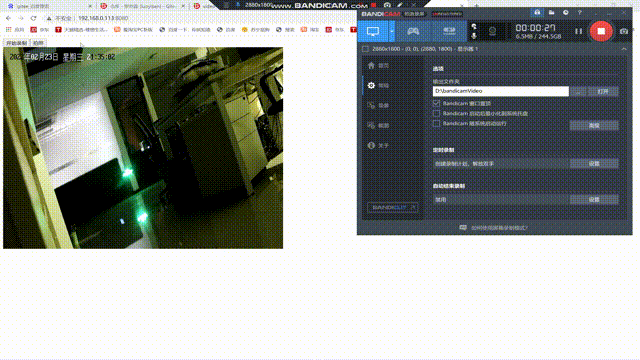Click output folder field D:\bandicamVideo
The width and height of the screenshot is (640, 360).
(500, 91)
